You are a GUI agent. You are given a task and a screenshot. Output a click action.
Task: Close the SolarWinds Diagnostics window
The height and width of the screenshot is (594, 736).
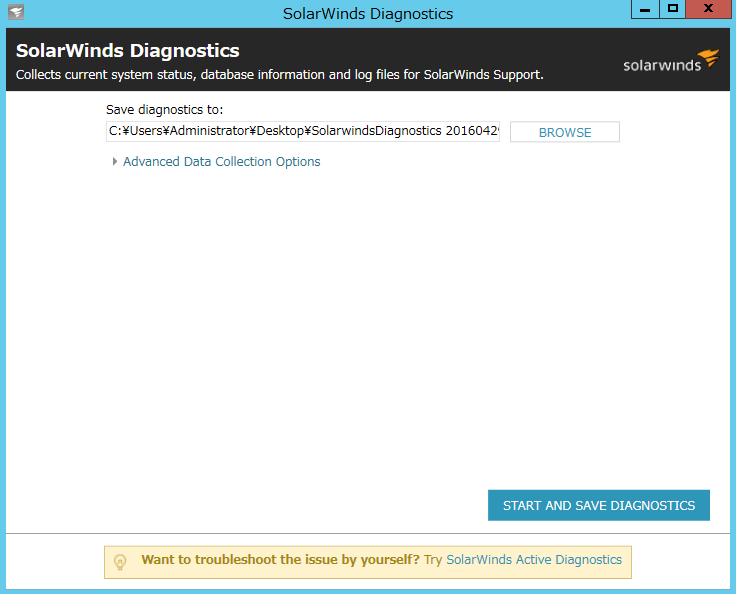point(708,9)
